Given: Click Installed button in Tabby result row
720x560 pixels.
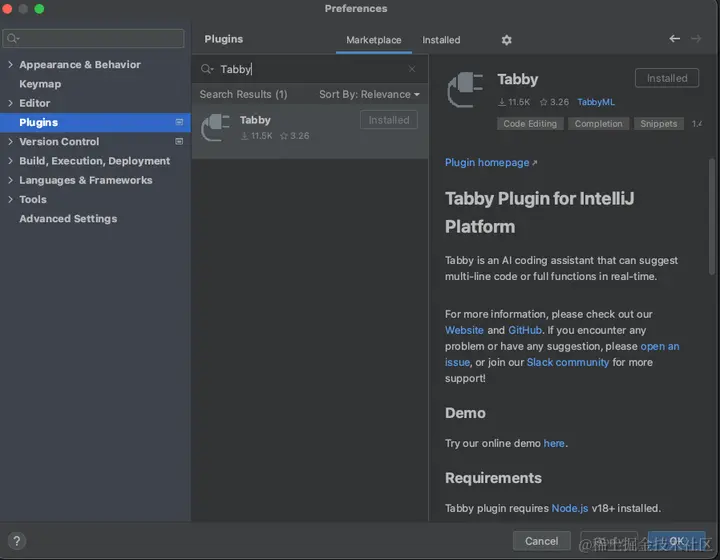Looking at the screenshot, I should (x=388, y=120).
